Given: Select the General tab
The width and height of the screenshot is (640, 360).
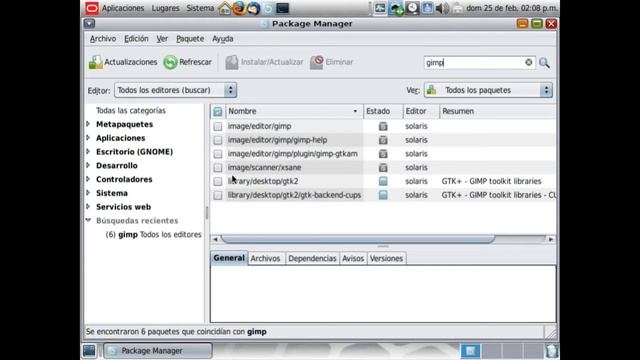Looking at the screenshot, I should pos(229,258).
